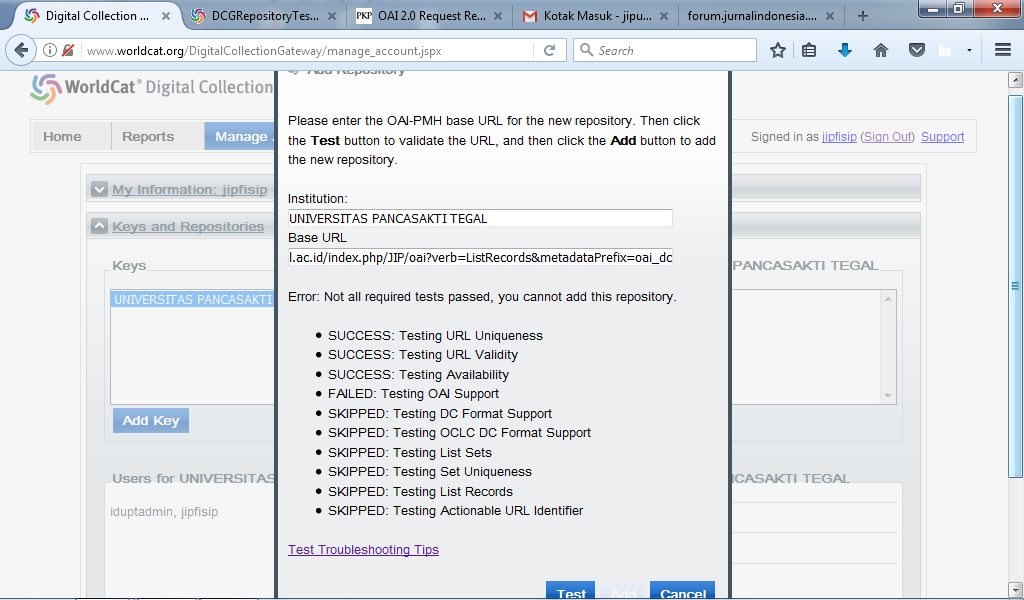Viewport: 1024px width, 600px height.
Task: Switch to the OAI 2.0 Request tab
Action: coord(430,16)
